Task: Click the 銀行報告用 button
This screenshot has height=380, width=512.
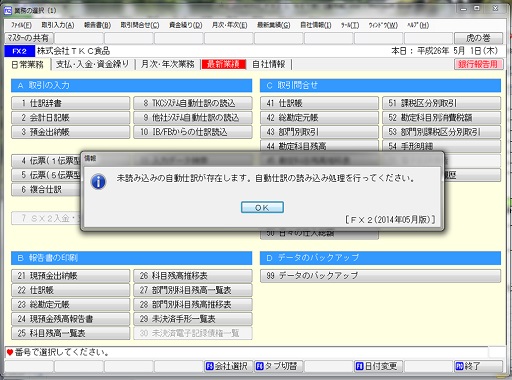Action: coord(478,64)
